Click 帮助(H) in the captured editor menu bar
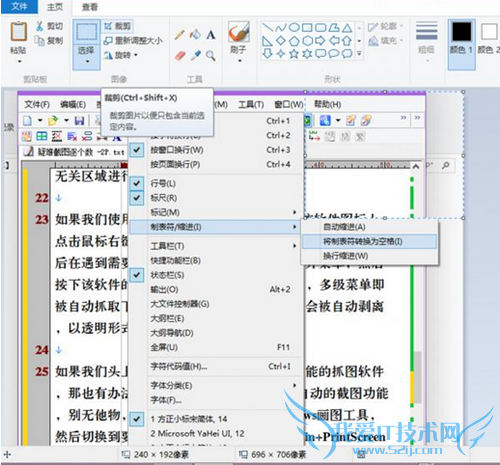The width and height of the screenshot is (500, 465). pyautogui.click(x=327, y=105)
